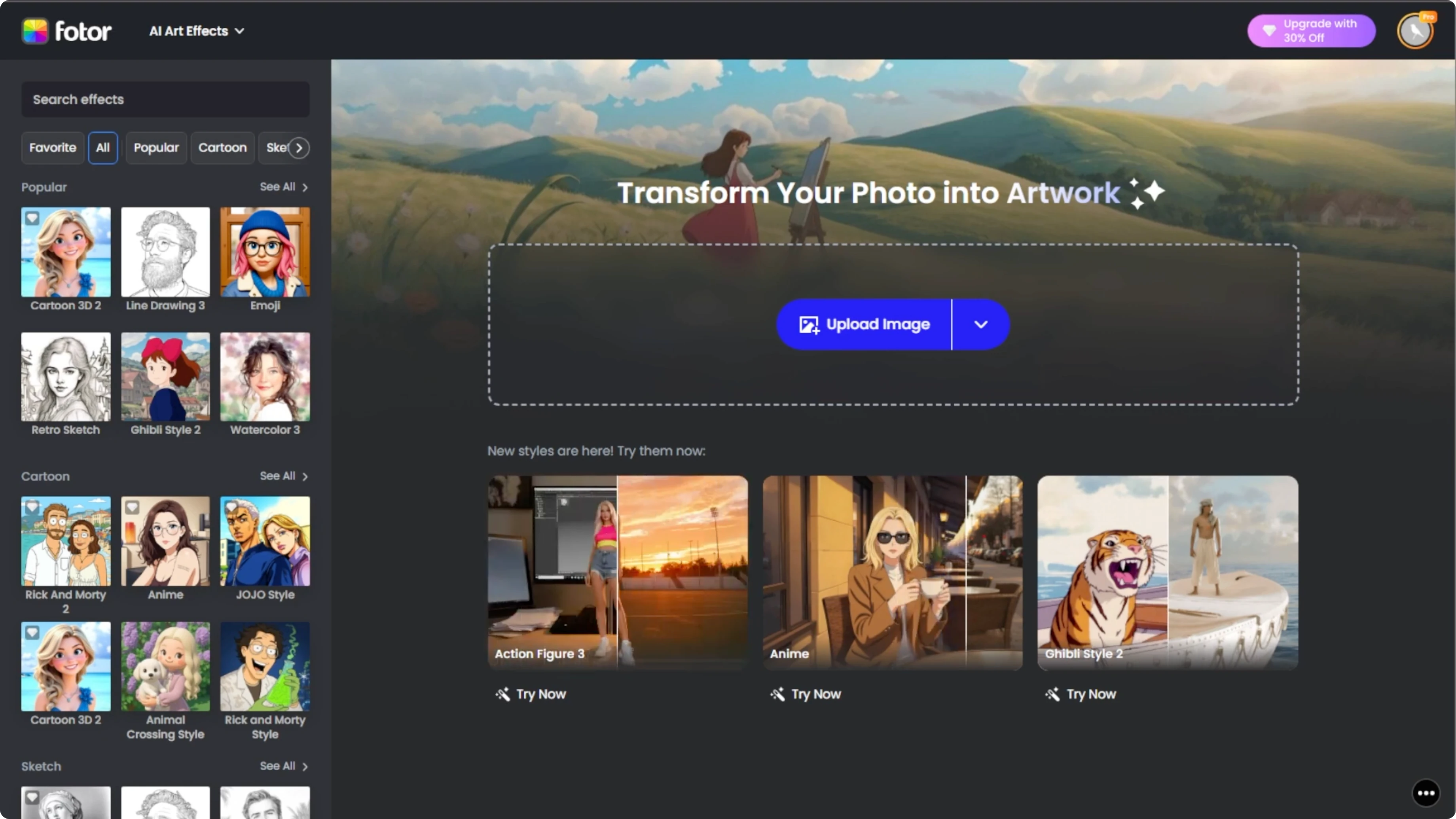Open the large Anime preview card
Viewport: 1456px width, 819px height.
click(893, 573)
